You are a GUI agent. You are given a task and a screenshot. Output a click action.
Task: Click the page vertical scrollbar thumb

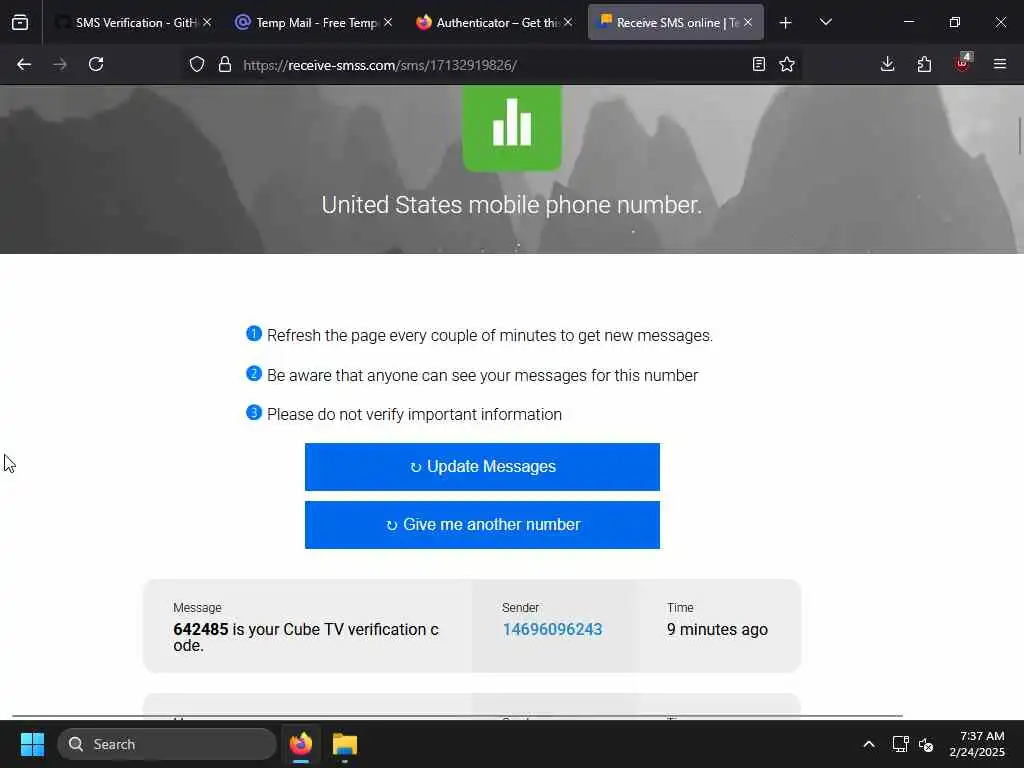pyautogui.click(x=1019, y=136)
